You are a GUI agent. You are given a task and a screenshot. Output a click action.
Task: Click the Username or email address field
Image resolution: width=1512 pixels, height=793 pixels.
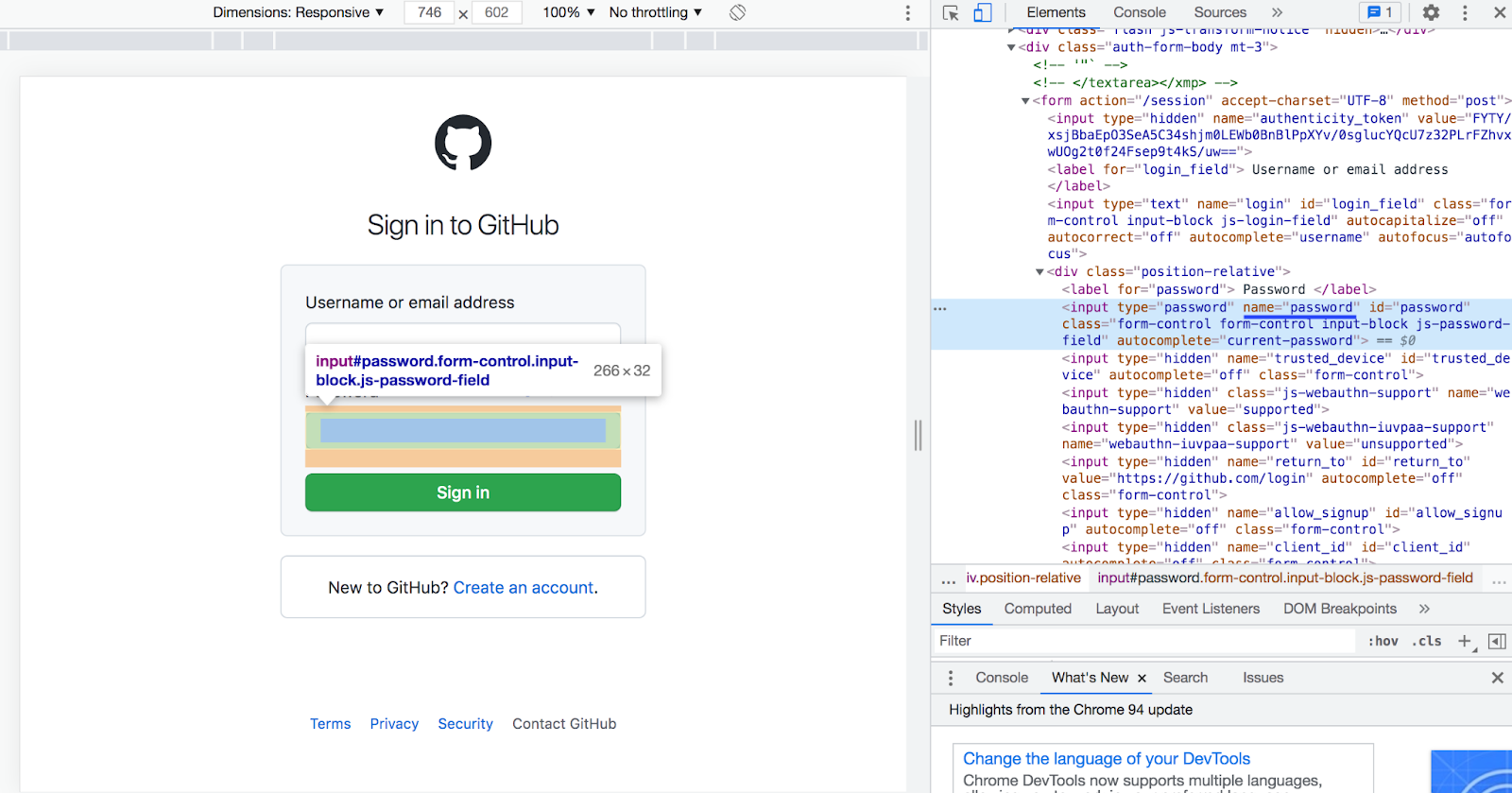[463, 334]
